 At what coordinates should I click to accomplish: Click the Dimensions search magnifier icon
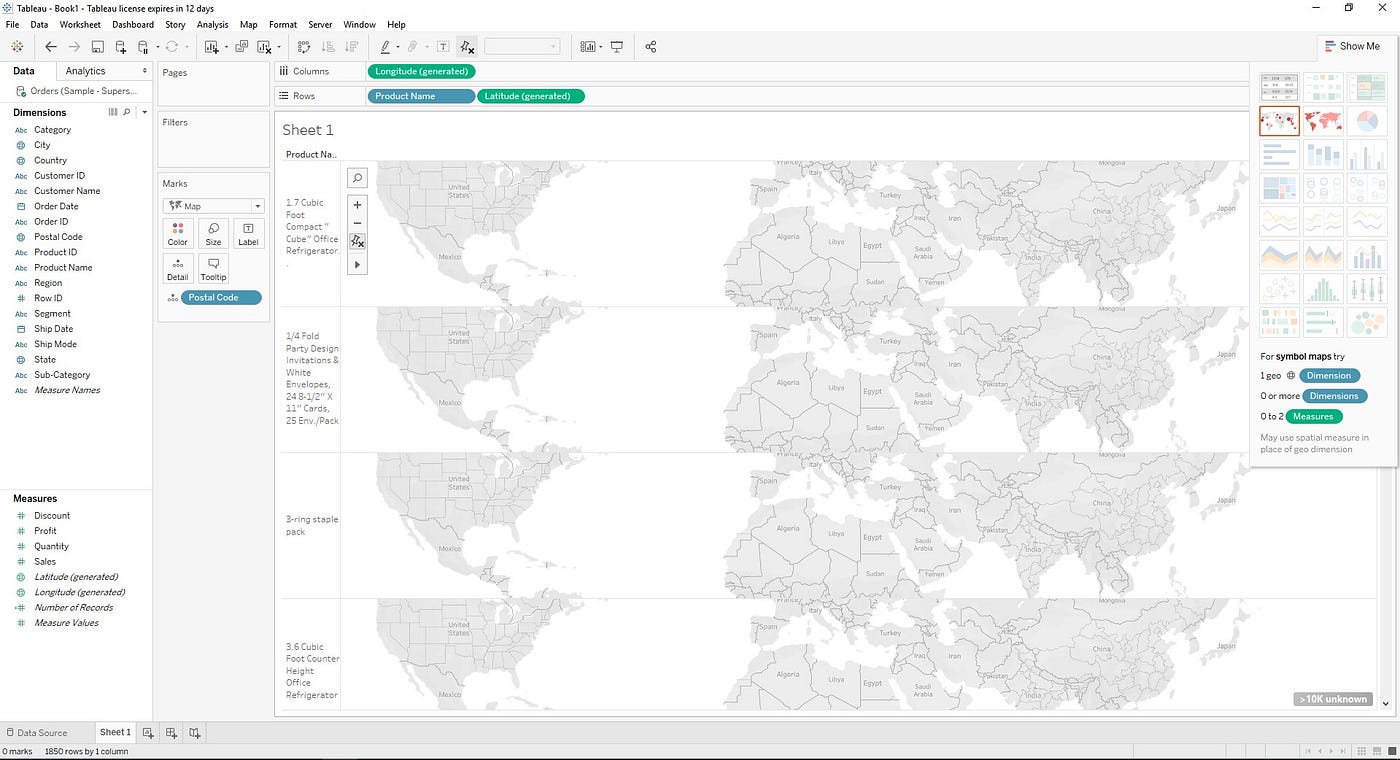pos(126,112)
